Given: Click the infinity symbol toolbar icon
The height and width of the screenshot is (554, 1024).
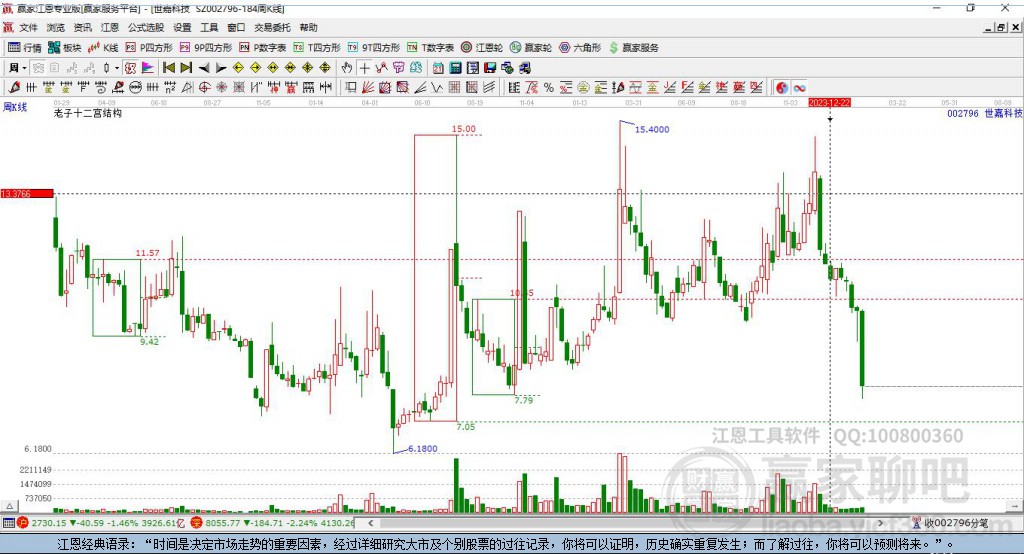Looking at the screenshot, I should pos(799,88).
